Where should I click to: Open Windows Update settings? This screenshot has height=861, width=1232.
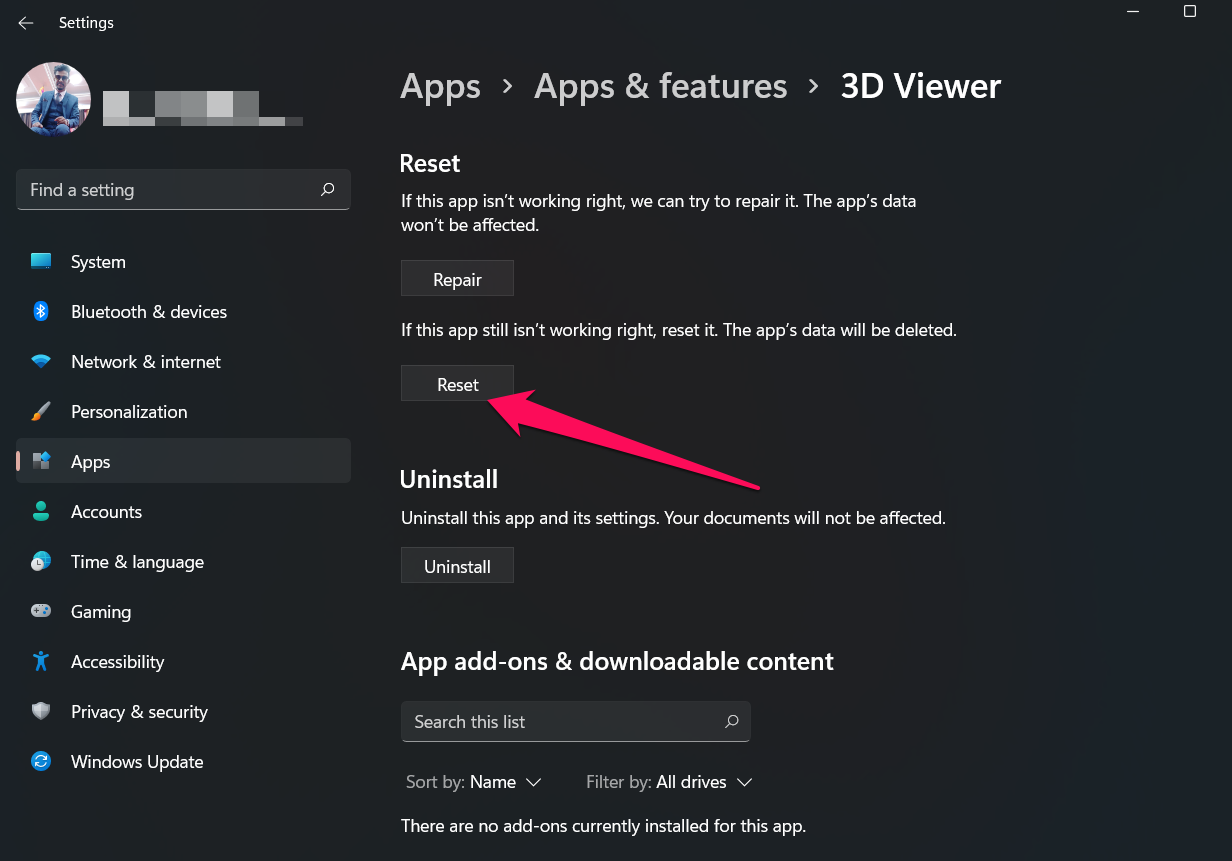tap(137, 762)
